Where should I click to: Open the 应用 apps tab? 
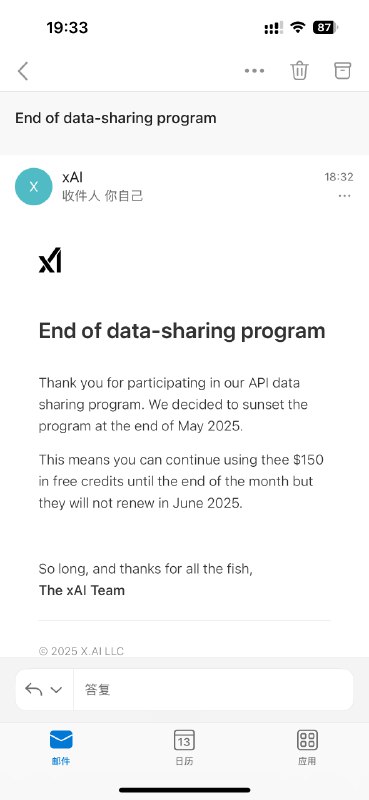(307, 747)
